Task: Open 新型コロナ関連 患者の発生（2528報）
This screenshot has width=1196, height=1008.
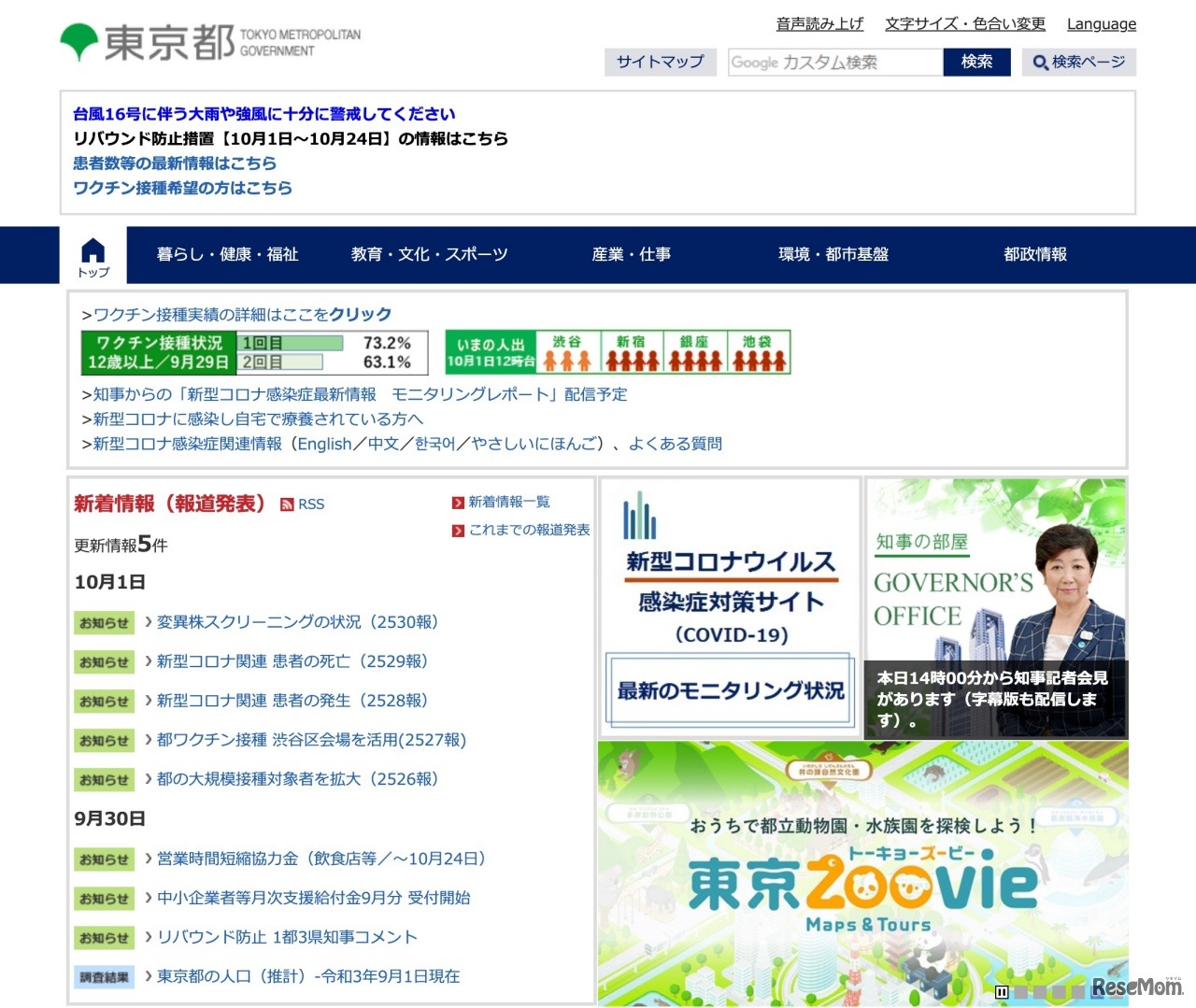Action: tap(292, 701)
